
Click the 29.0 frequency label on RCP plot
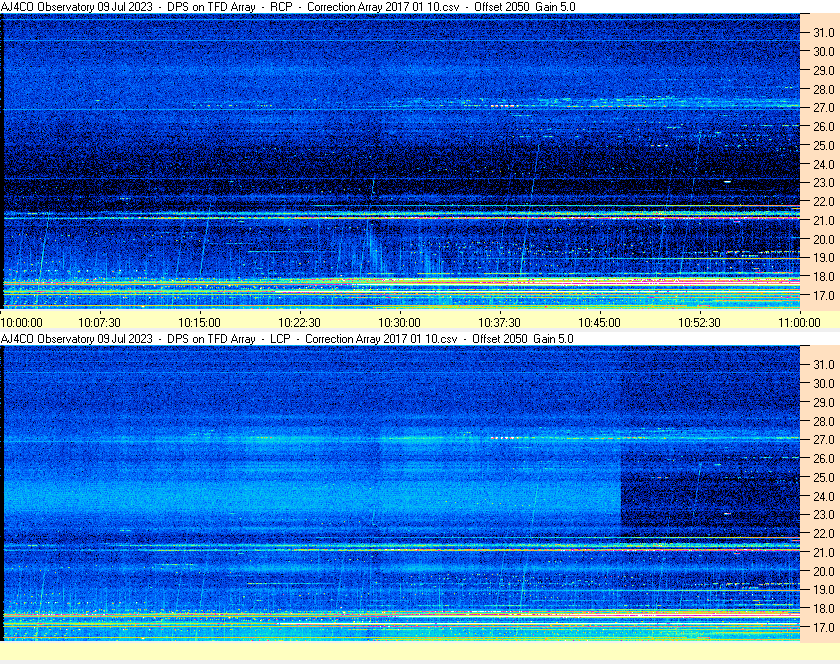click(x=824, y=70)
